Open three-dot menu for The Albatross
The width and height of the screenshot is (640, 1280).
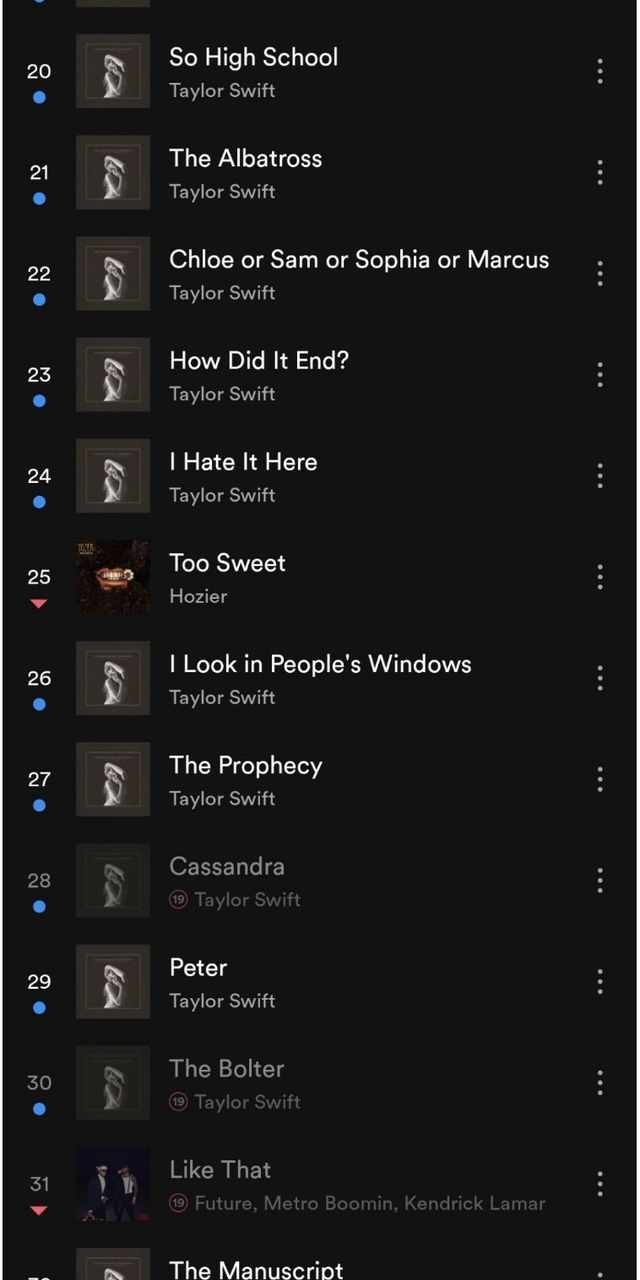[600, 172]
